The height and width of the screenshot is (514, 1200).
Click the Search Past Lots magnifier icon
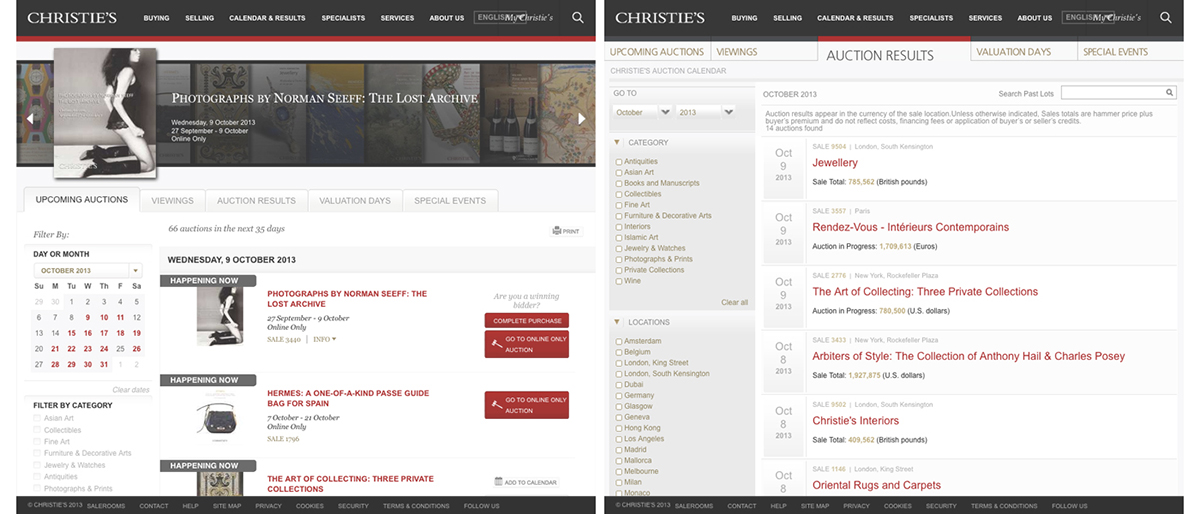click(1169, 93)
